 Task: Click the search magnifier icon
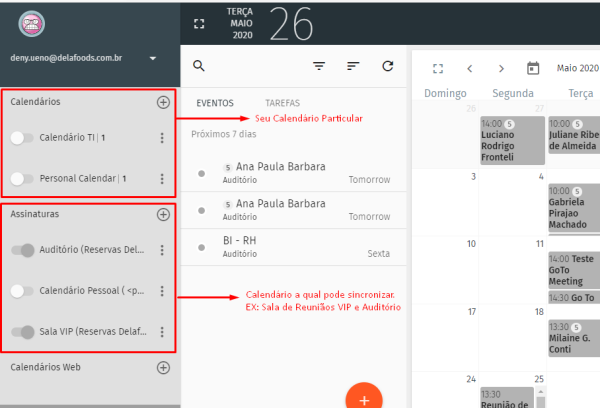pos(198,66)
